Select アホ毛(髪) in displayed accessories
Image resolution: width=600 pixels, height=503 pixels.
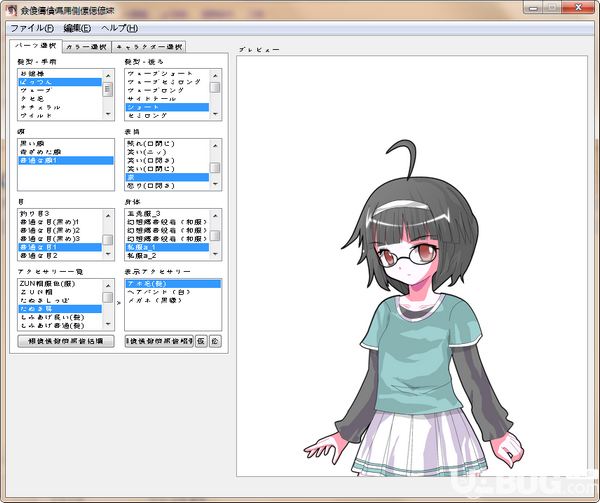coord(173,283)
